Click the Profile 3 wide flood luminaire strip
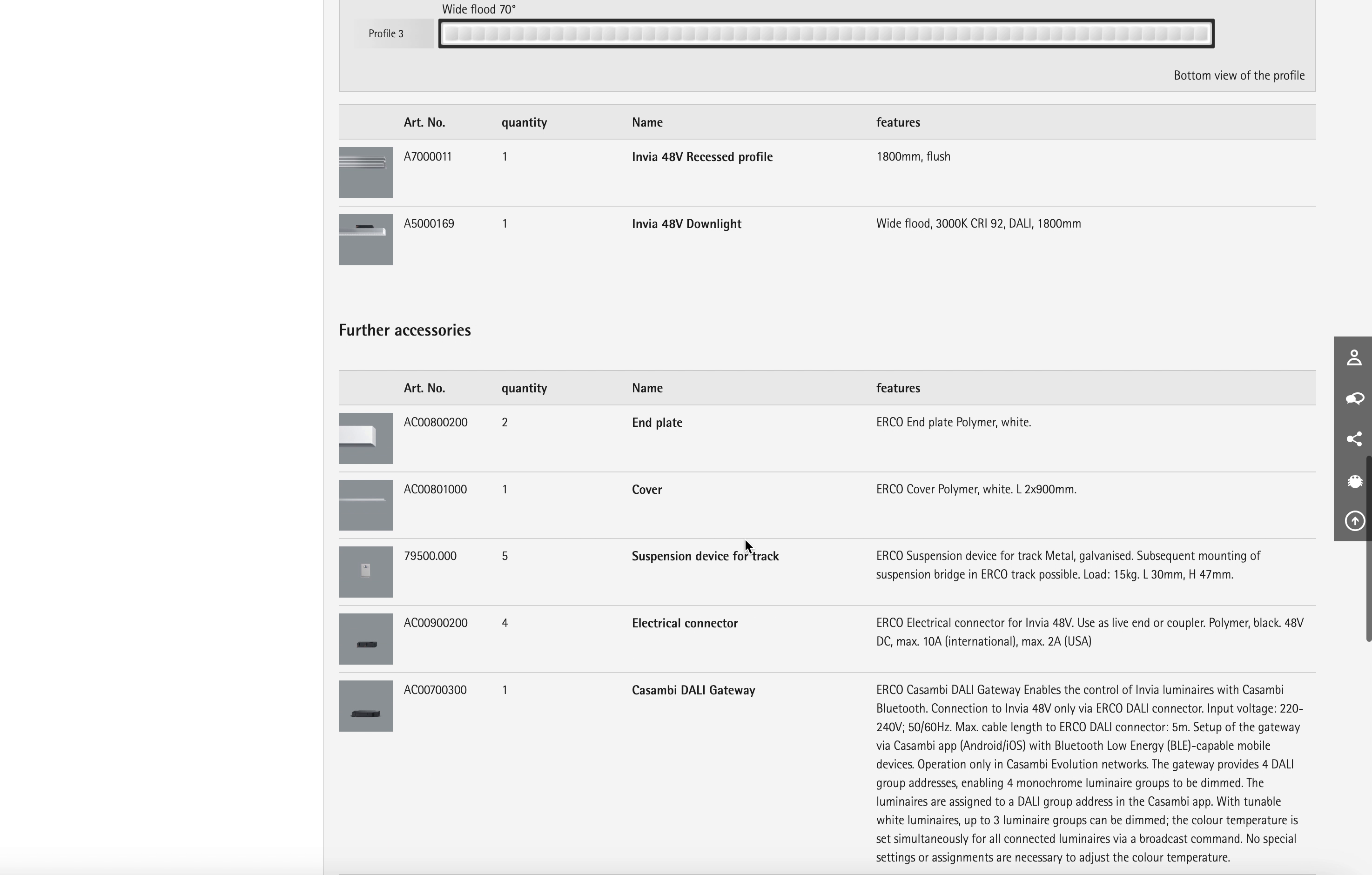1372x875 pixels. 826,34
